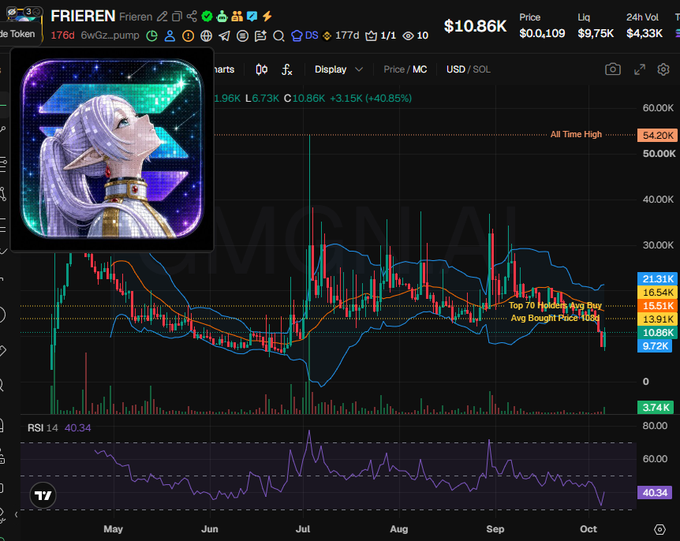
Task: Click the blue 9.72K lower band label
Action: [655, 346]
